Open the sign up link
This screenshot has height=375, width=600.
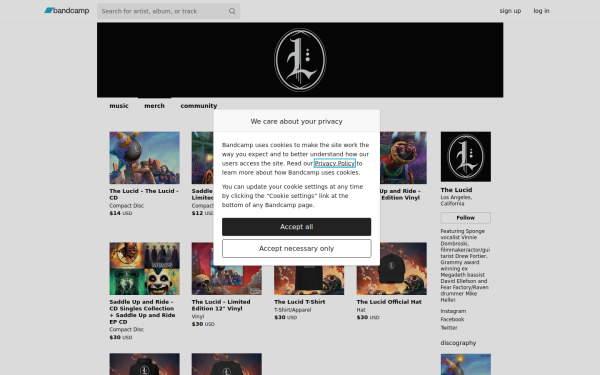pyautogui.click(x=510, y=11)
